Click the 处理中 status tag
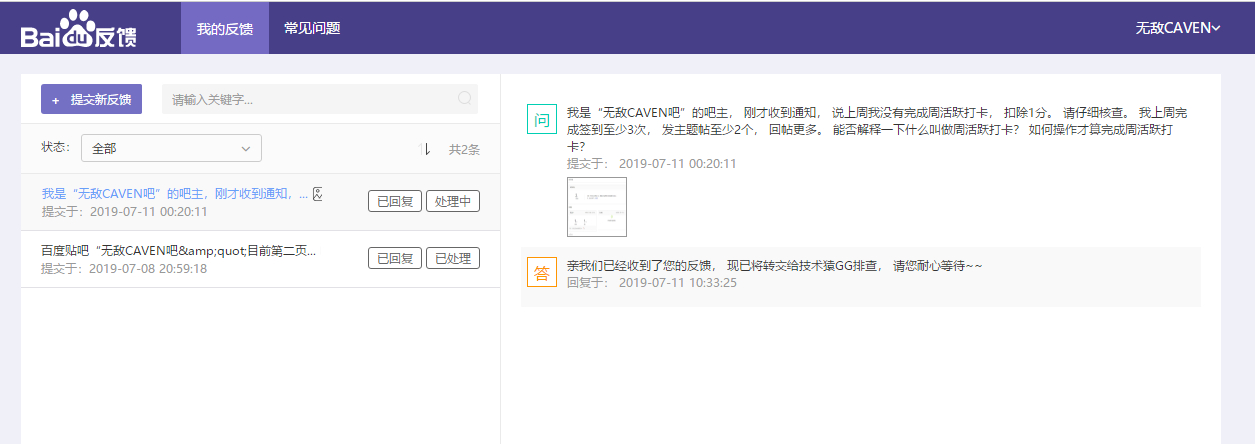Screen dimensions: 1255x444 tap(453, 201)
